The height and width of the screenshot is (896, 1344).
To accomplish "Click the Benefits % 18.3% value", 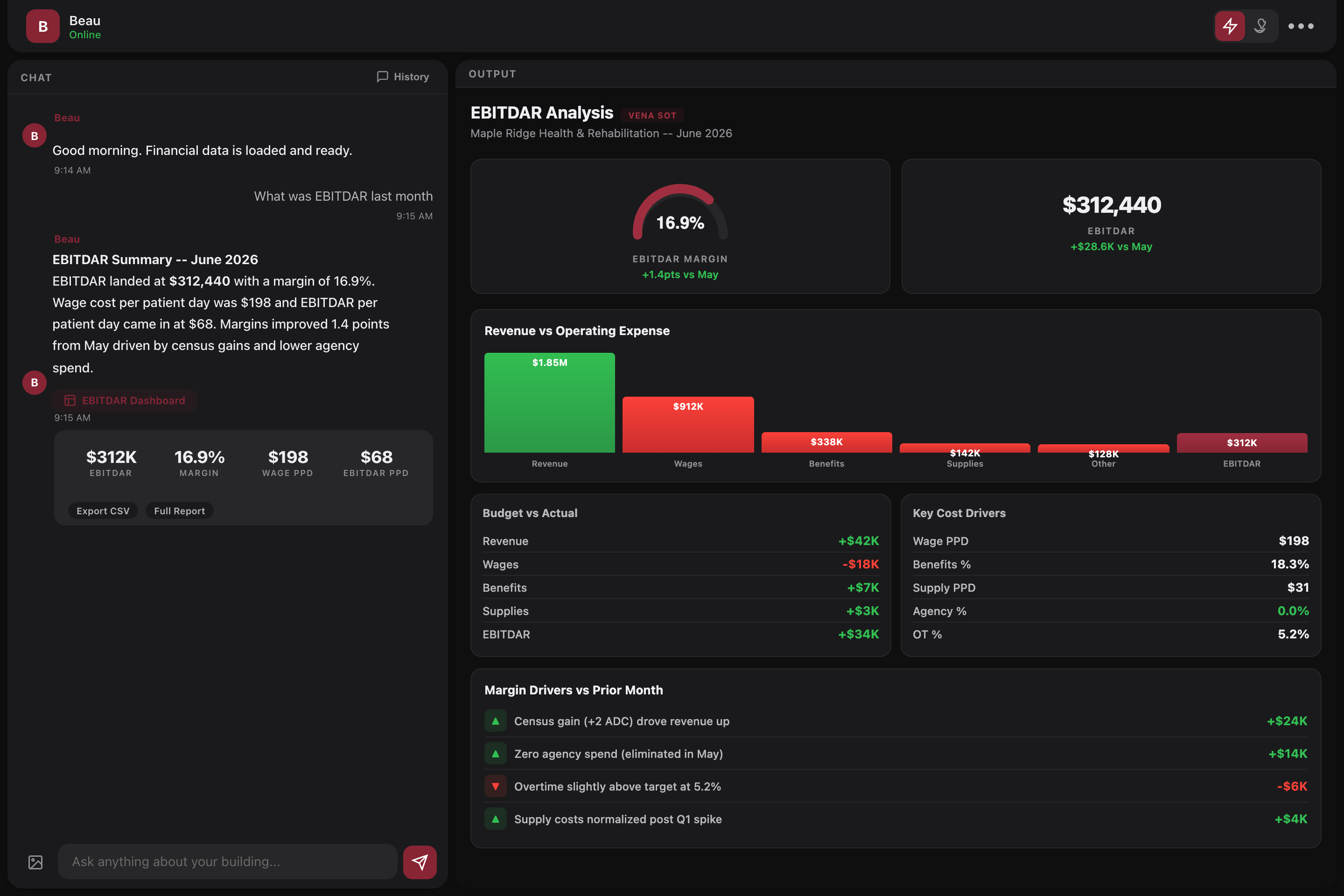I will pyautogui.click(x=1290, y=564).
